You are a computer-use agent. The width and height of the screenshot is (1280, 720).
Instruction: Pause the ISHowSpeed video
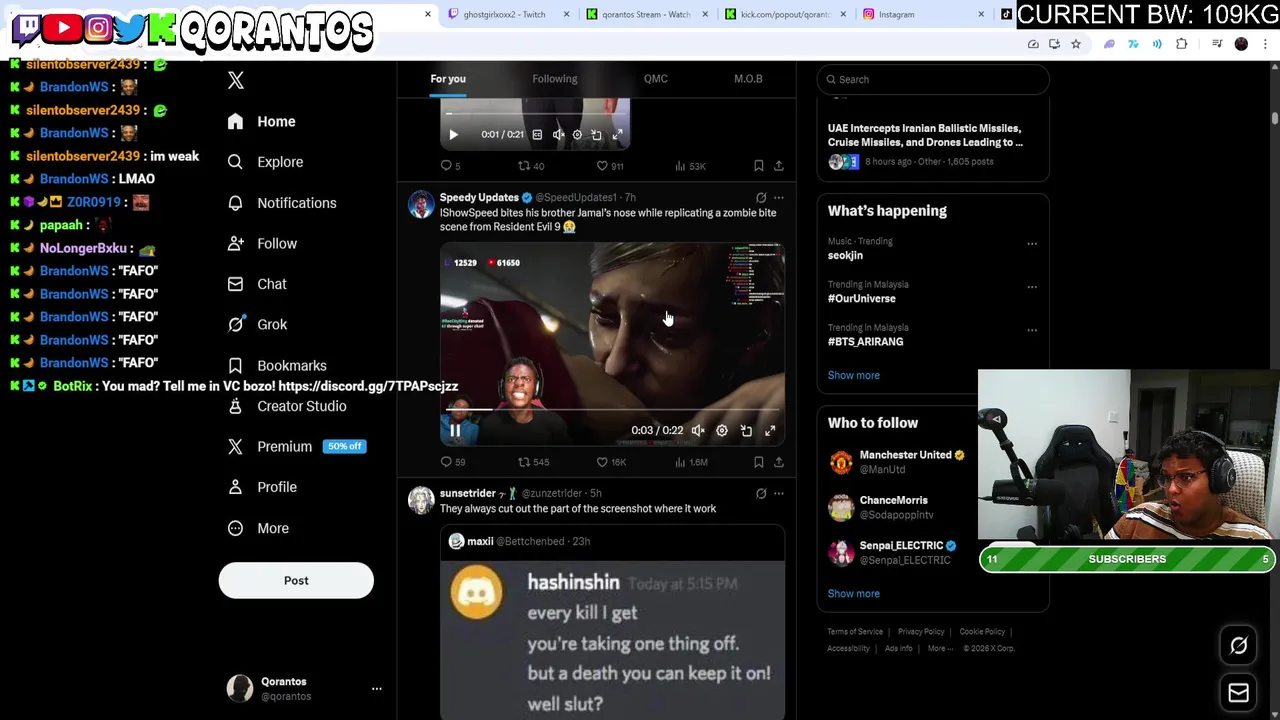click(x=454, y=431)
